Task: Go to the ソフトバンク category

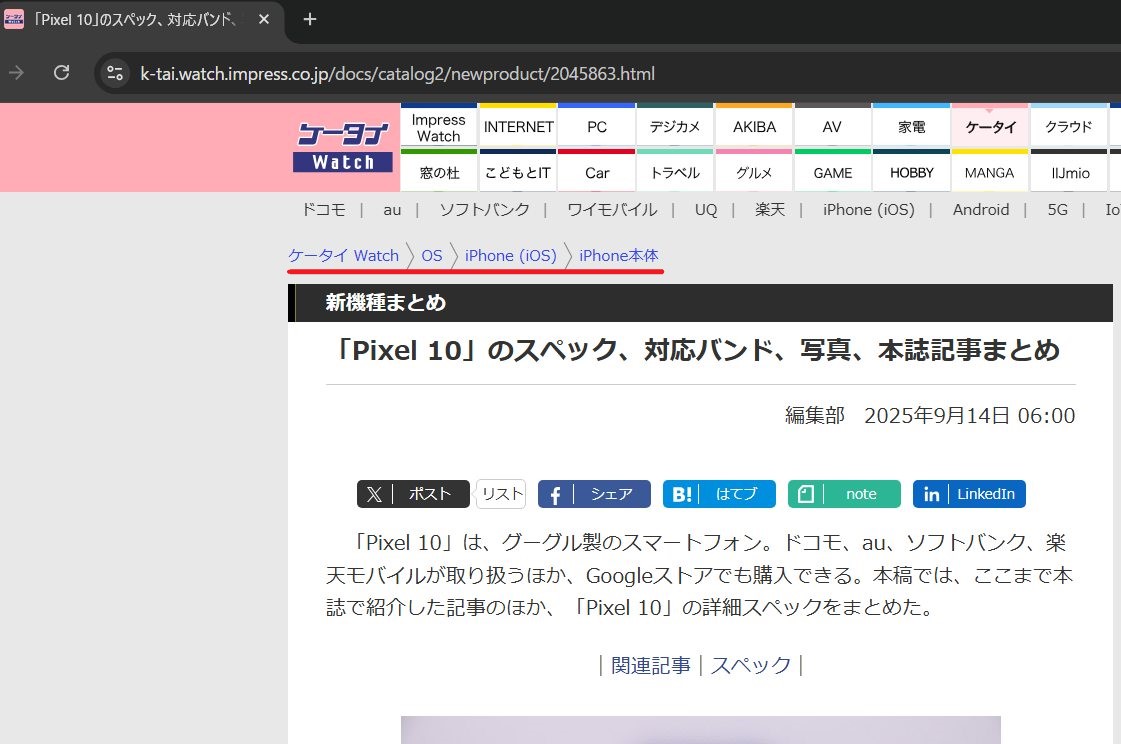Action: [484, 209]
